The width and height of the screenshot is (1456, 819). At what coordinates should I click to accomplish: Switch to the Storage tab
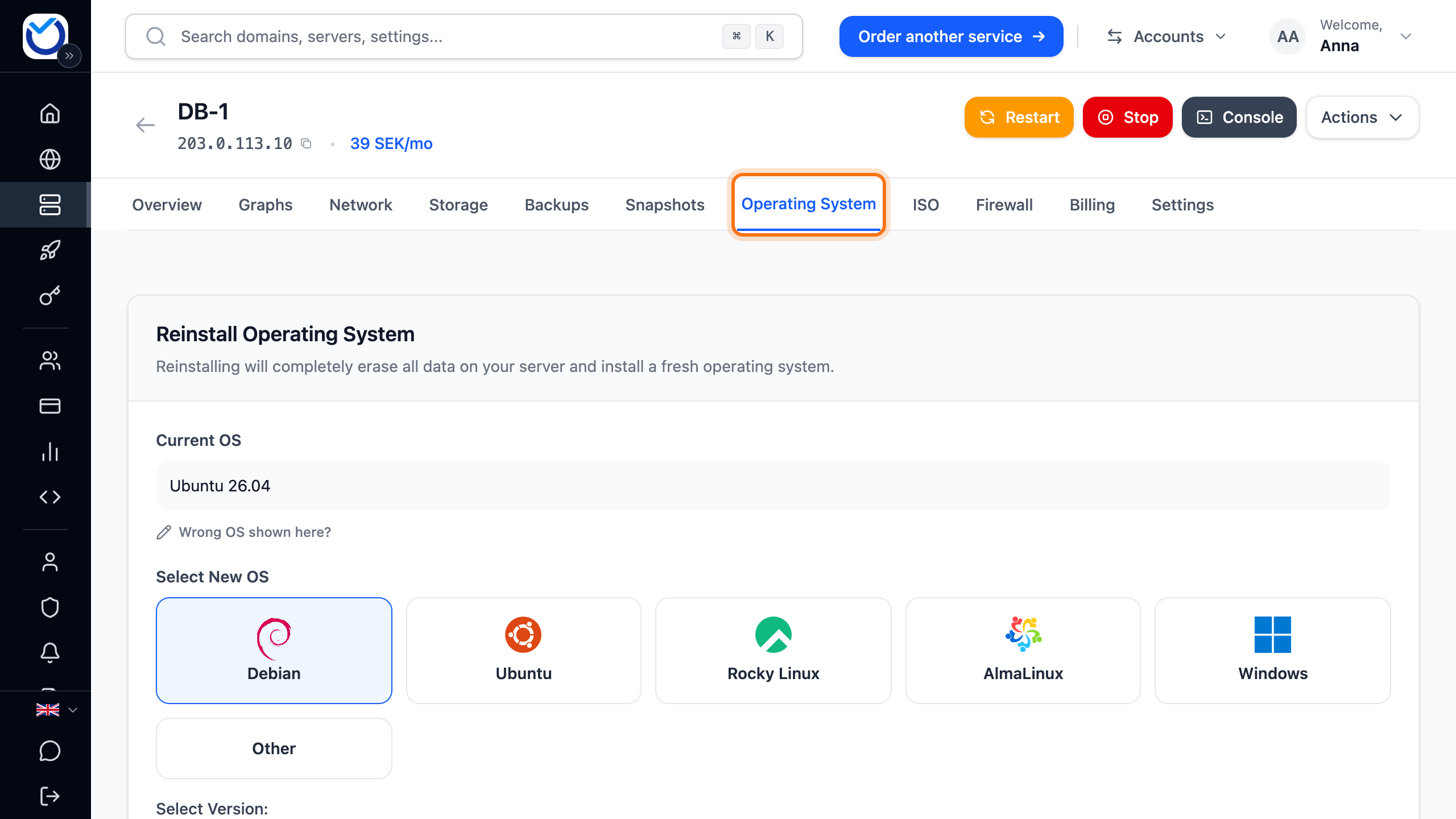point(458,205)
